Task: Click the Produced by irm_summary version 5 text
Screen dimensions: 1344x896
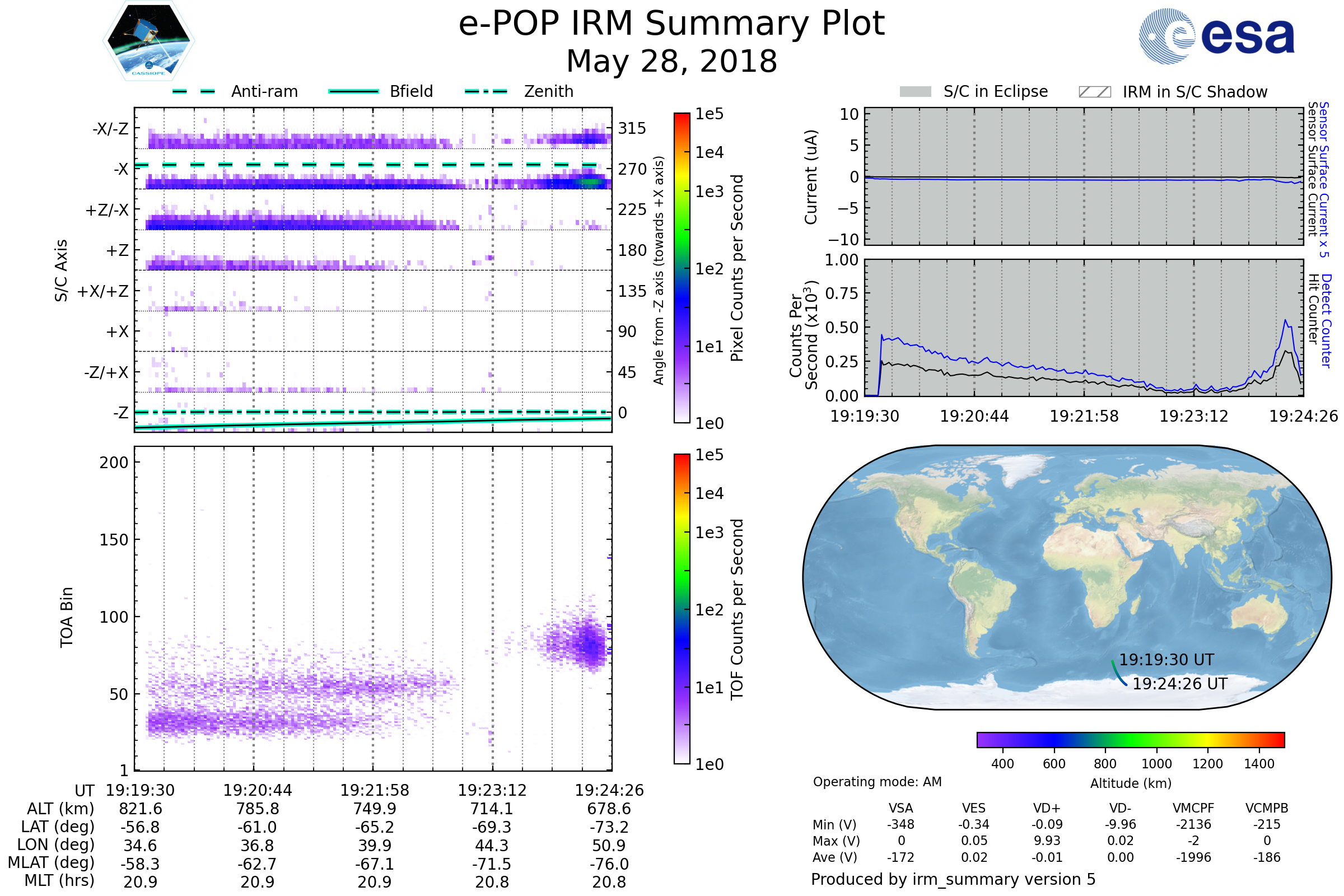Action: pyautogui.click(x=953, y=879)
